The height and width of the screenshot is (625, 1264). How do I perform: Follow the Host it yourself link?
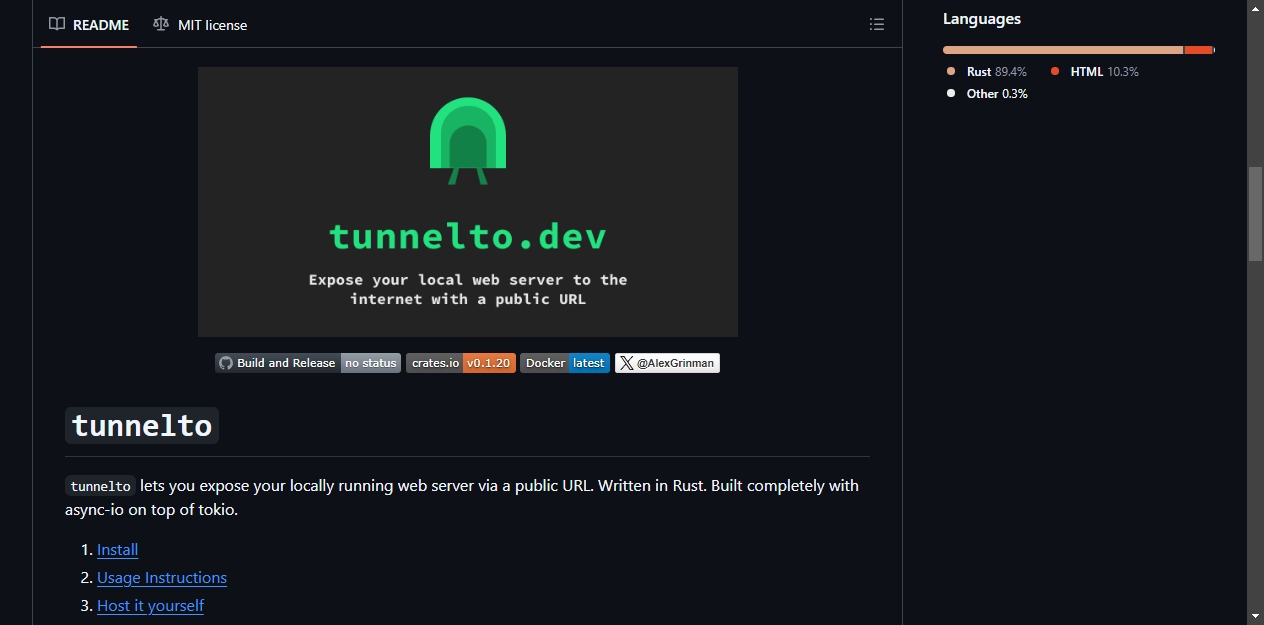click(150, 606)
